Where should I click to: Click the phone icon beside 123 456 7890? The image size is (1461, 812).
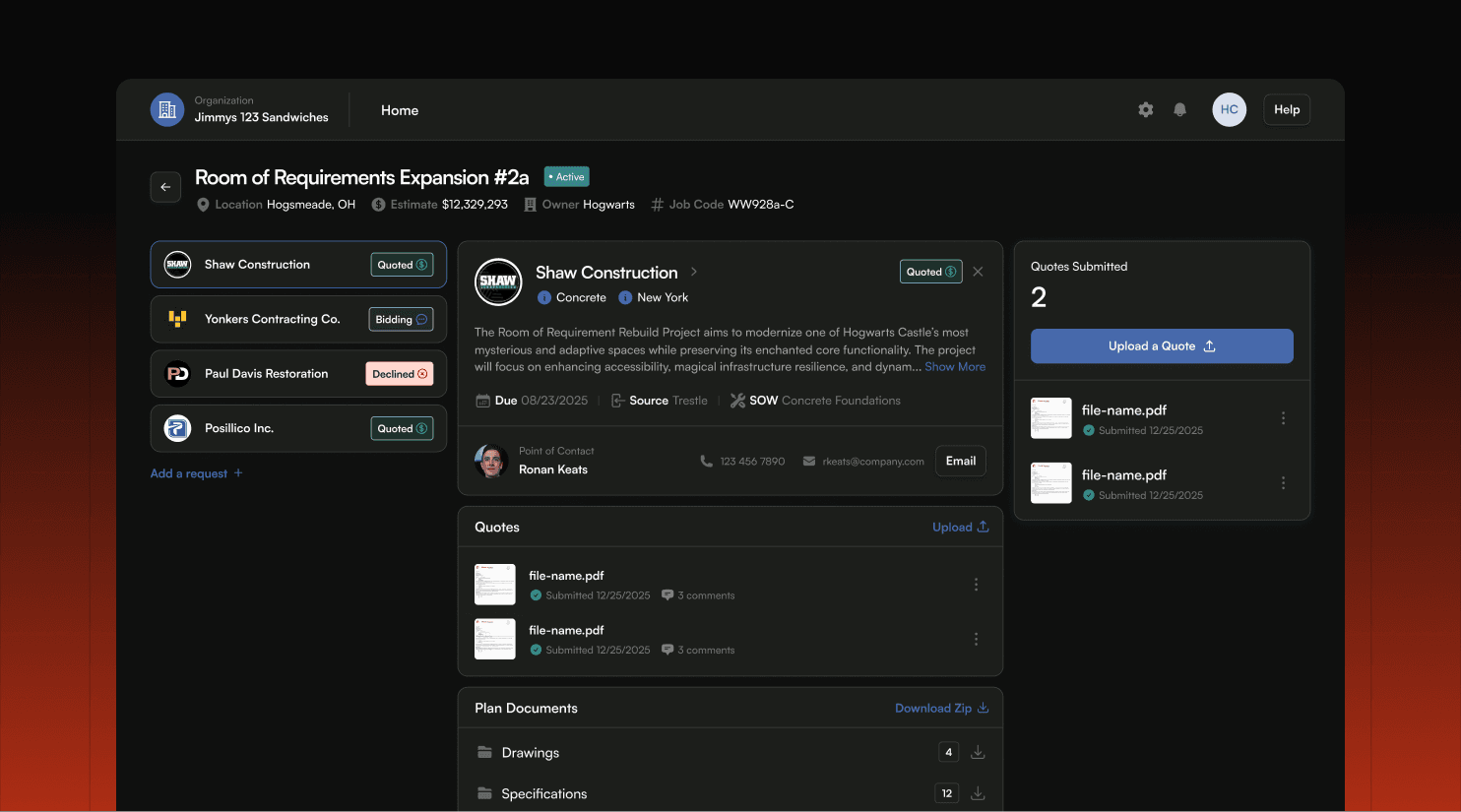tap(706, 461)
